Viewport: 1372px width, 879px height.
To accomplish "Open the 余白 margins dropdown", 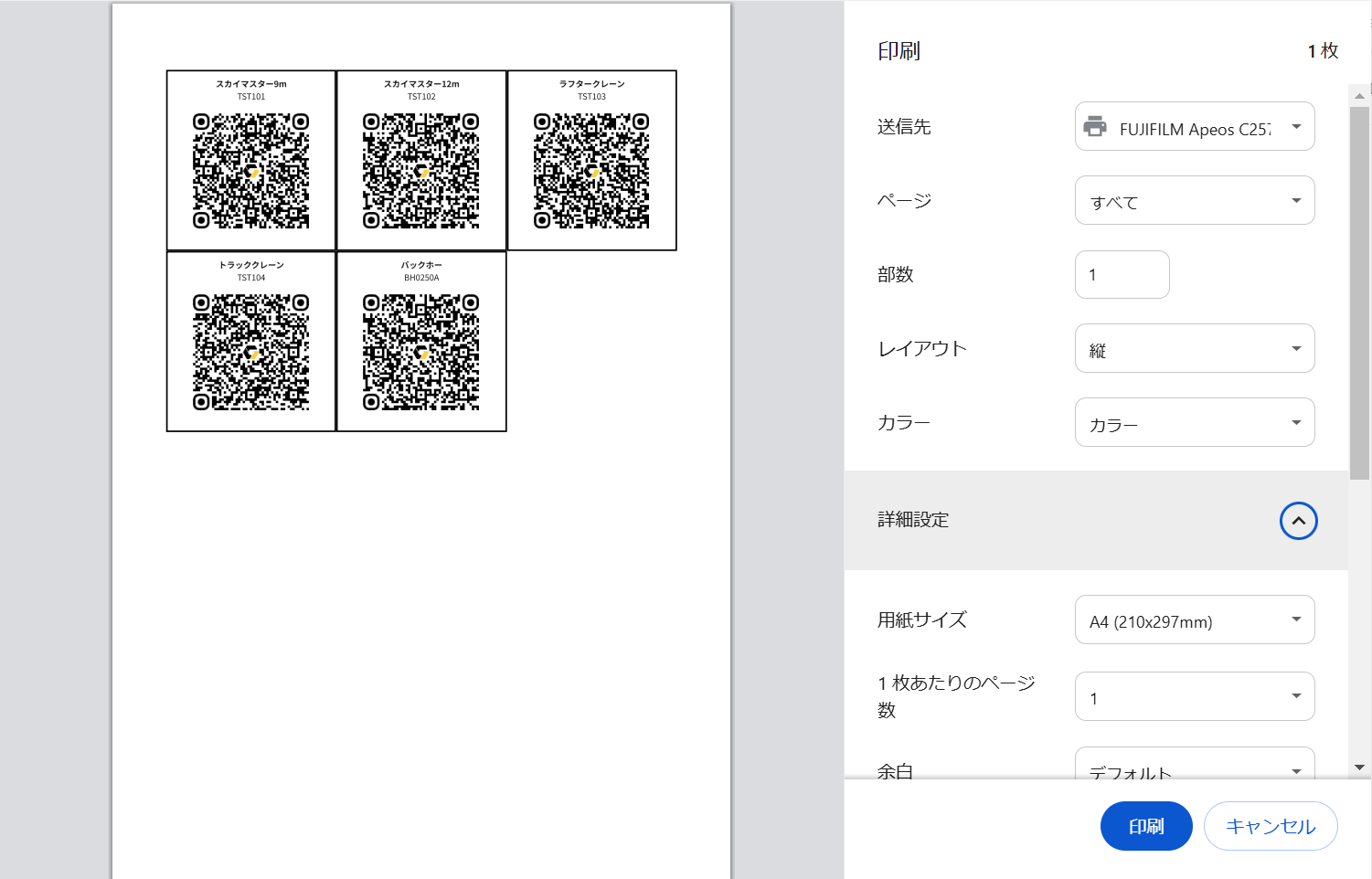I will click(1194, 766).
